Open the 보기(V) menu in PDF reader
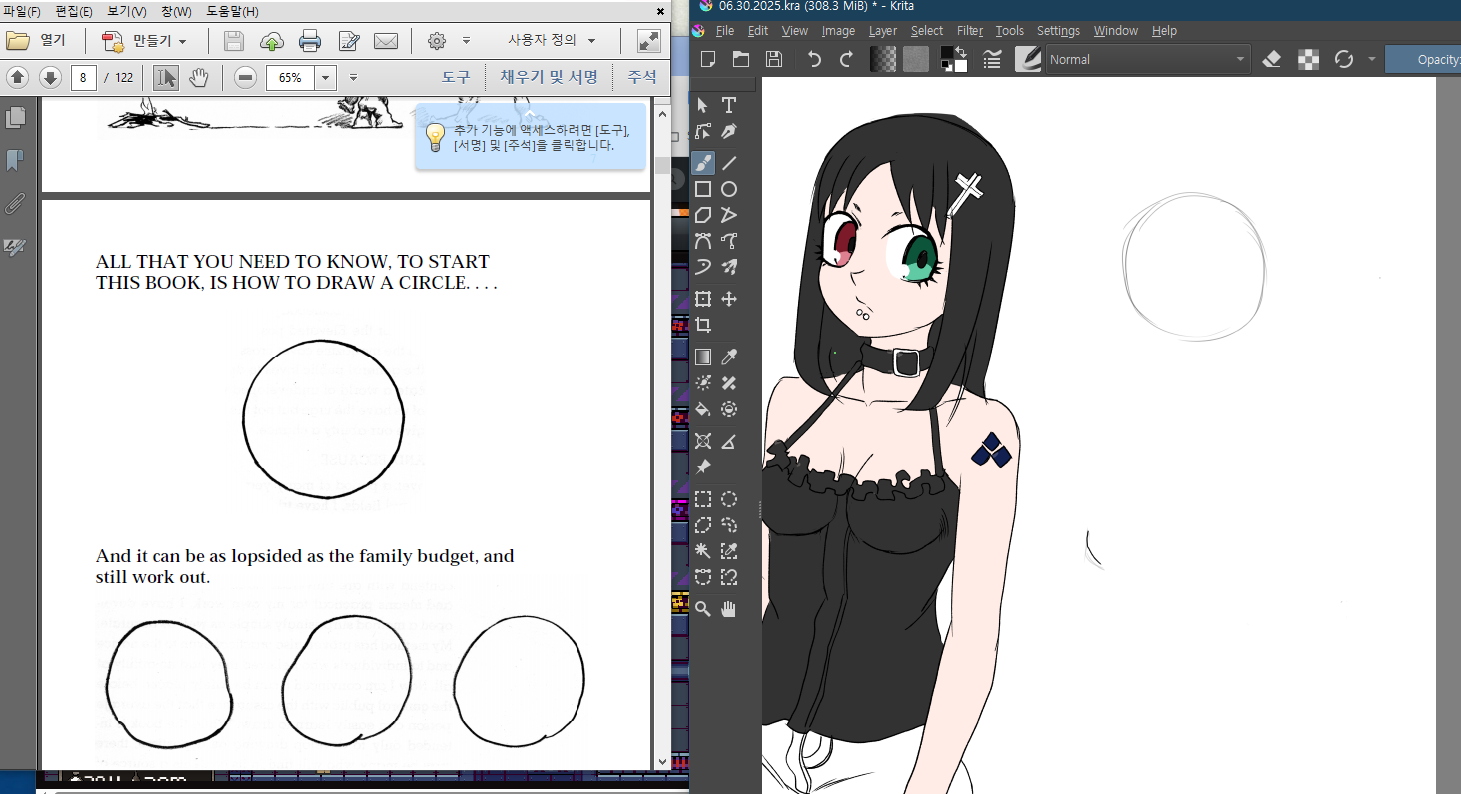The width and height of the screenshot is (1461, 794). pyautogui.click(x=127, y=12)
